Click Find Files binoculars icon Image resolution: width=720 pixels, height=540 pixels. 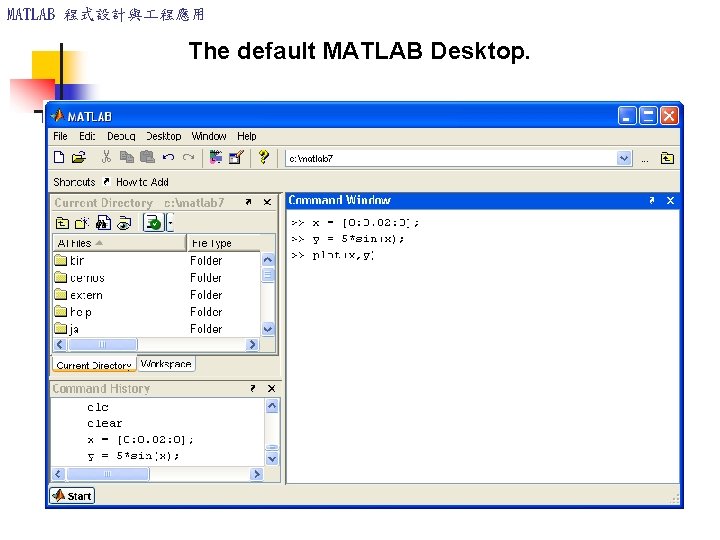[x=103, y=223]
